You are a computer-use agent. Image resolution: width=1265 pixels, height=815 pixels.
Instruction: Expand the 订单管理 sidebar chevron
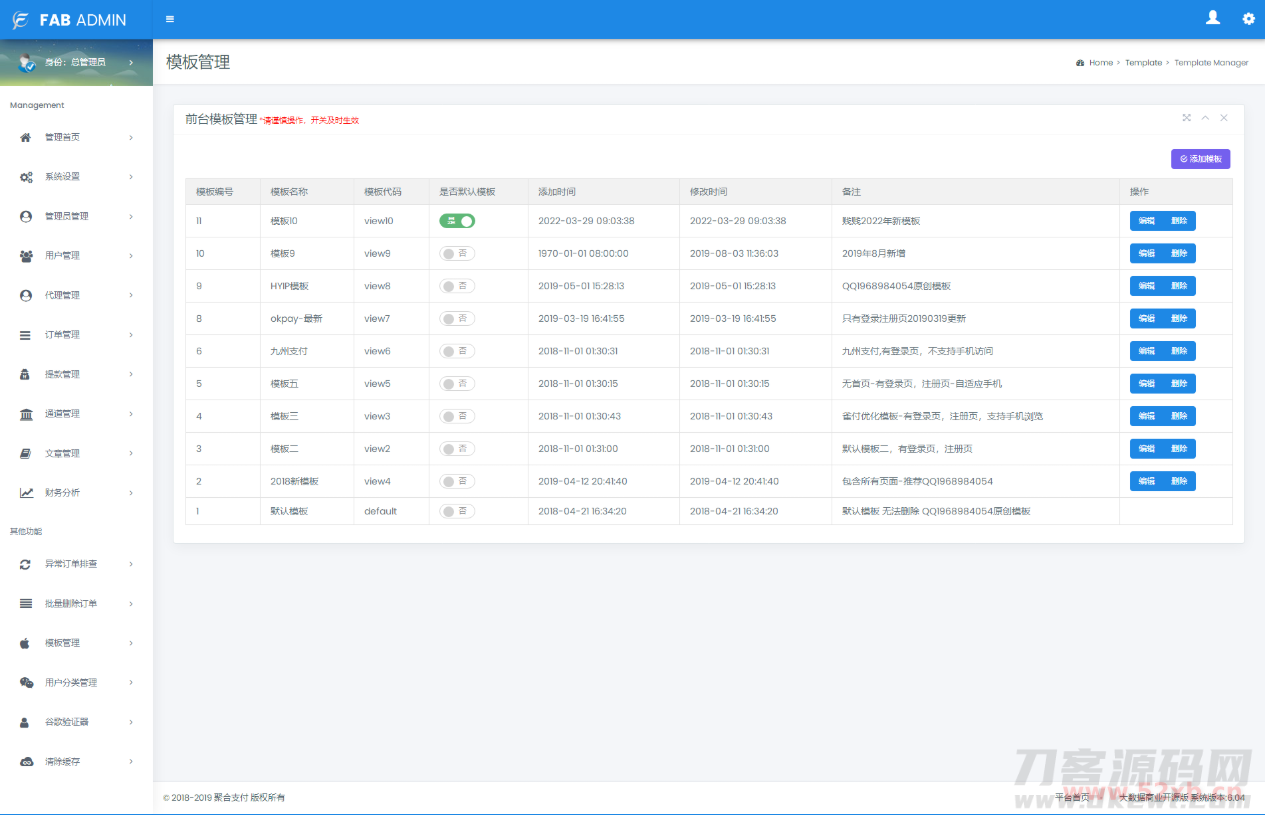coord(131,335)
